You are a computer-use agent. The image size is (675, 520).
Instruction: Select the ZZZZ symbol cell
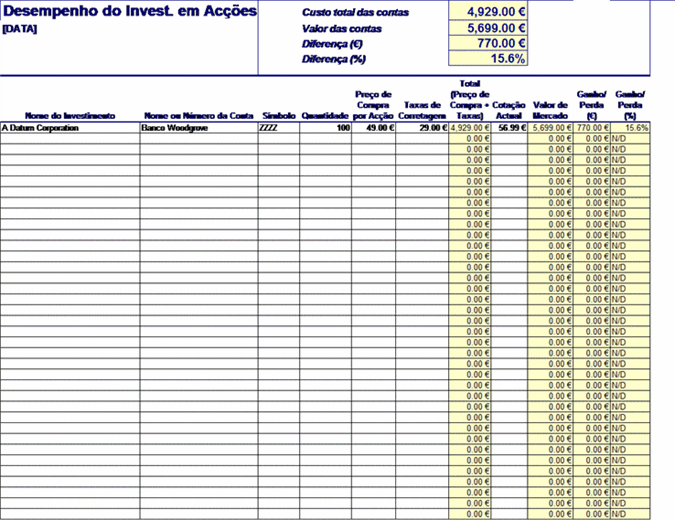coord(268,128)
